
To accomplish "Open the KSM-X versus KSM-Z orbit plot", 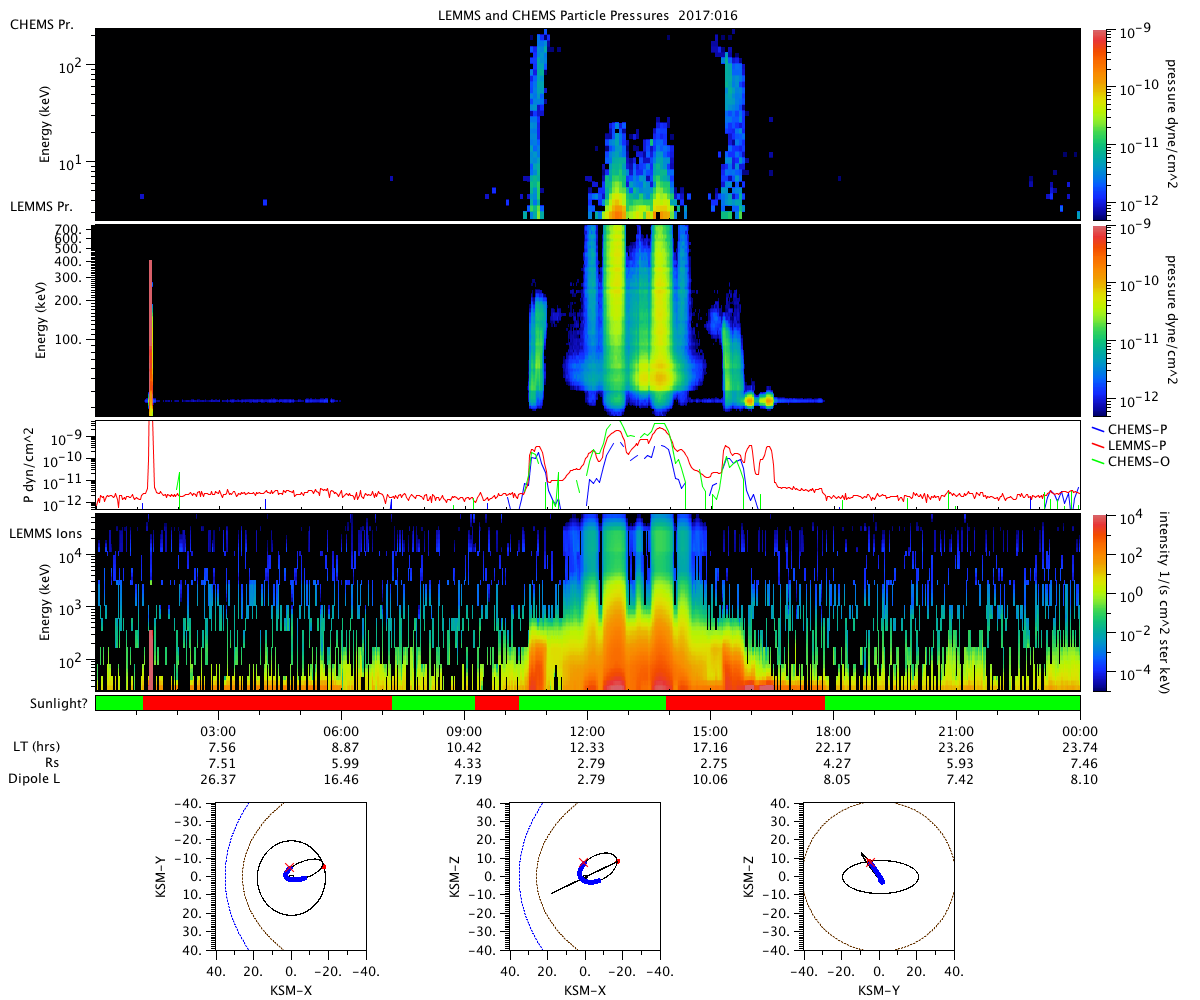I will tap(585, 875).
